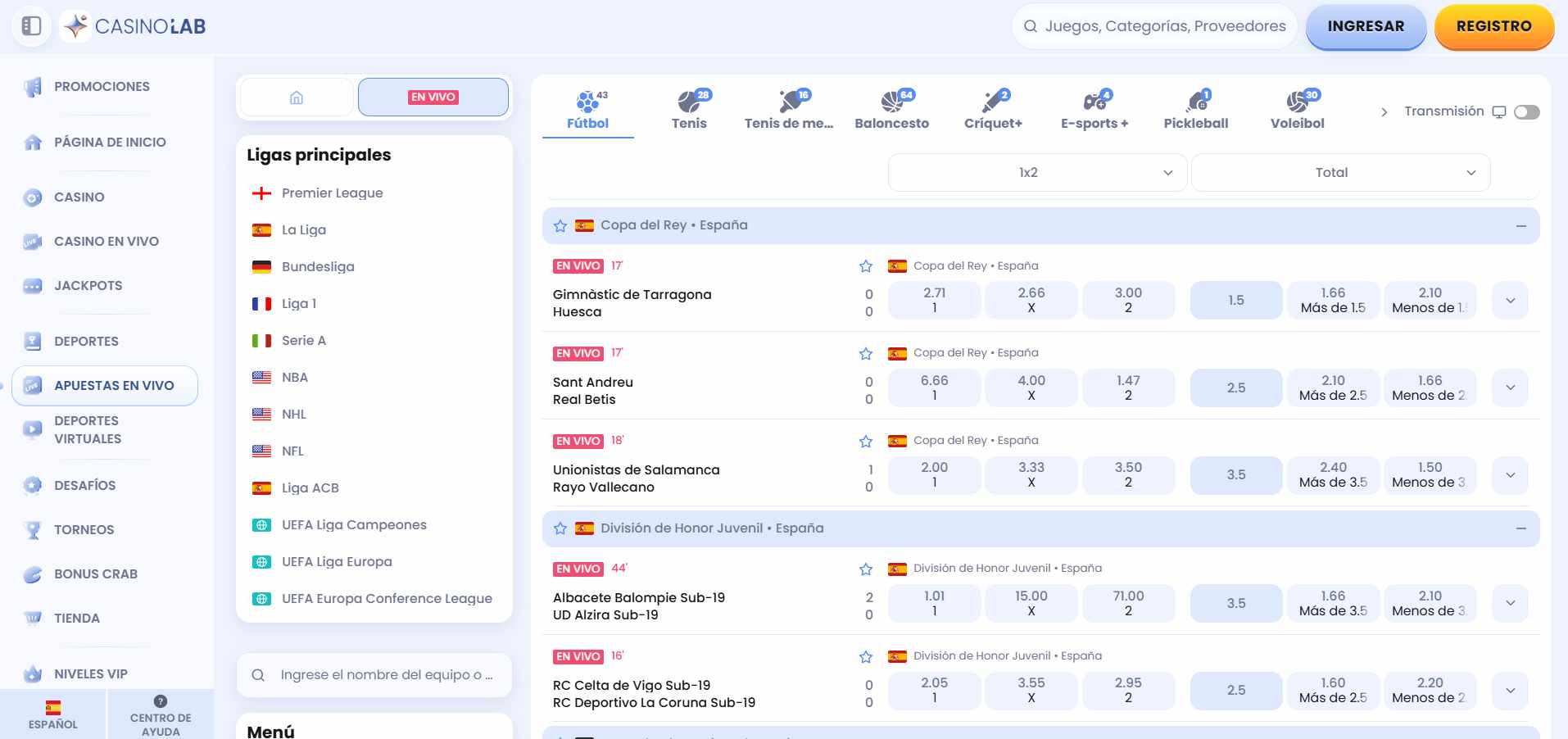Select the E-sports+ tab icon
This screenshot has width=1568, height=739.
1094,102
